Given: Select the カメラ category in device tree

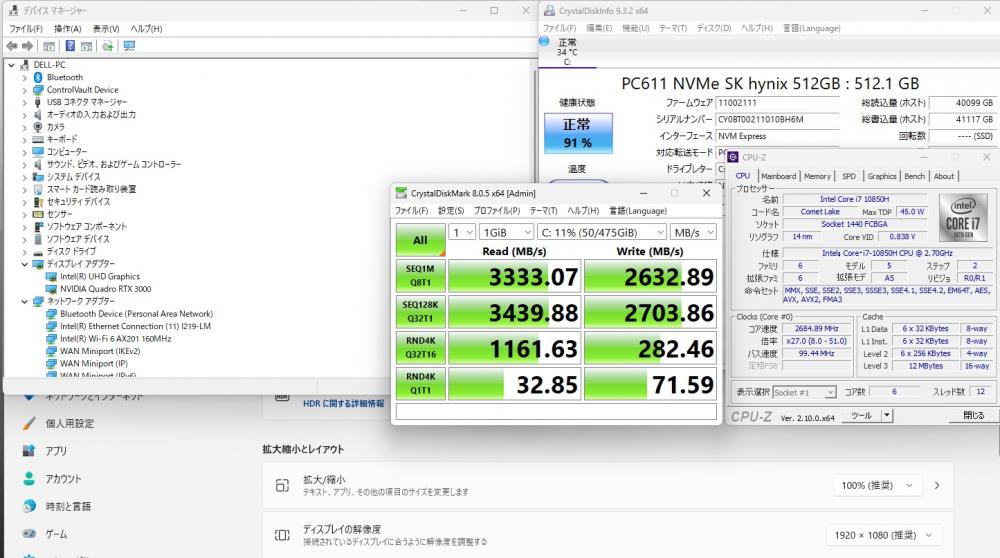Looking at the screenshot, I should (55, 127).
